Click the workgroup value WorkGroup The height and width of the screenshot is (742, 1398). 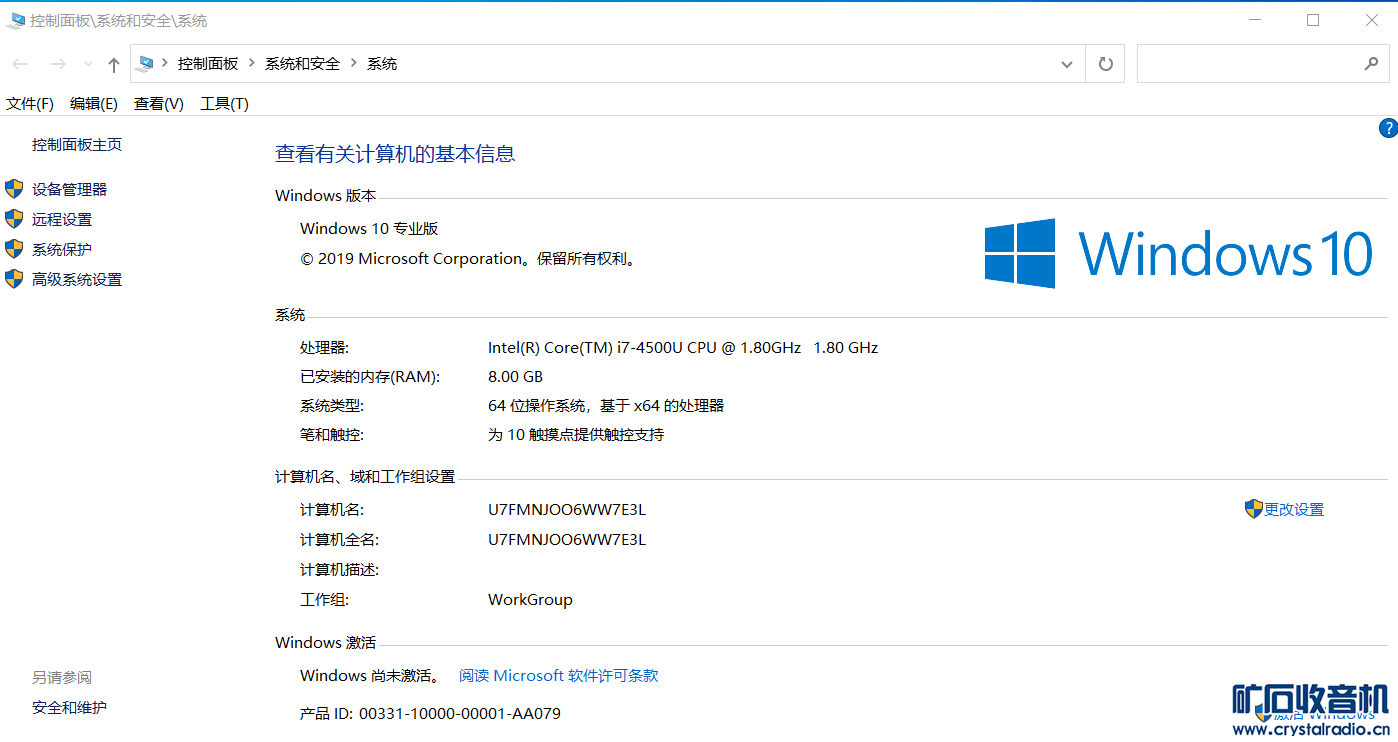(x=530, y=600)
